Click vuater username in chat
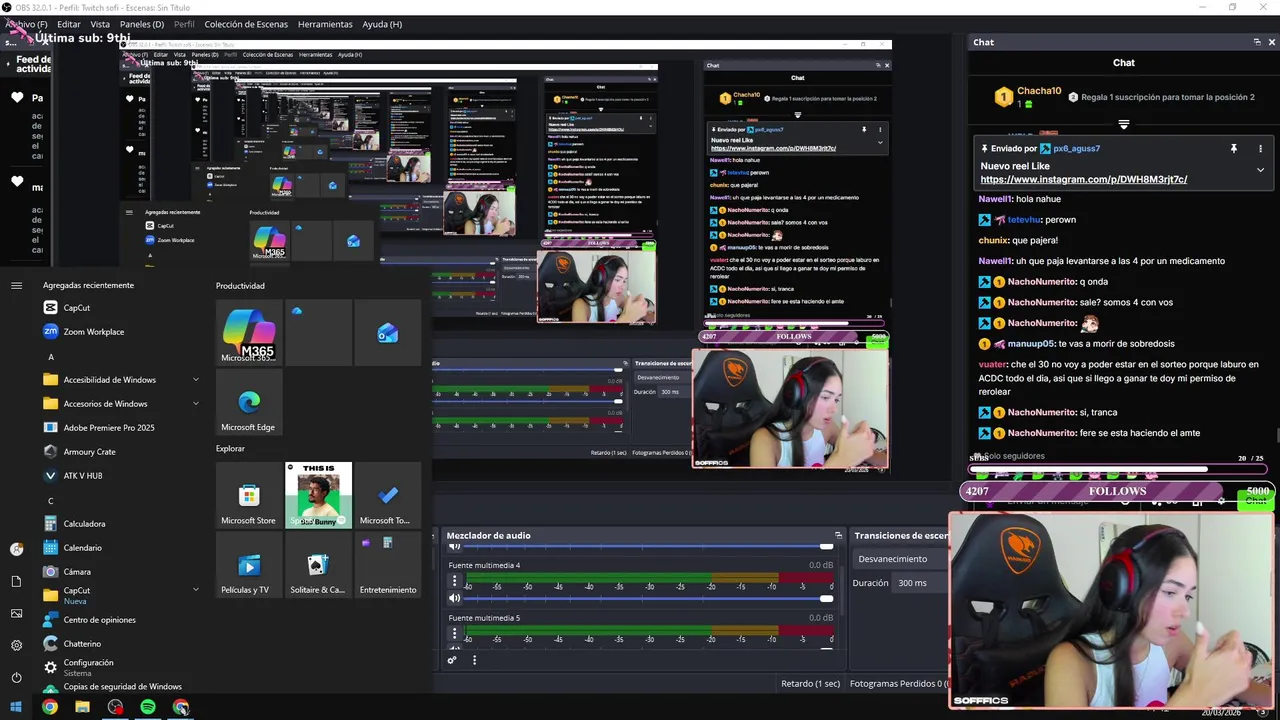This screenshot has height=720, width=1280. click(x=992, y=365)
